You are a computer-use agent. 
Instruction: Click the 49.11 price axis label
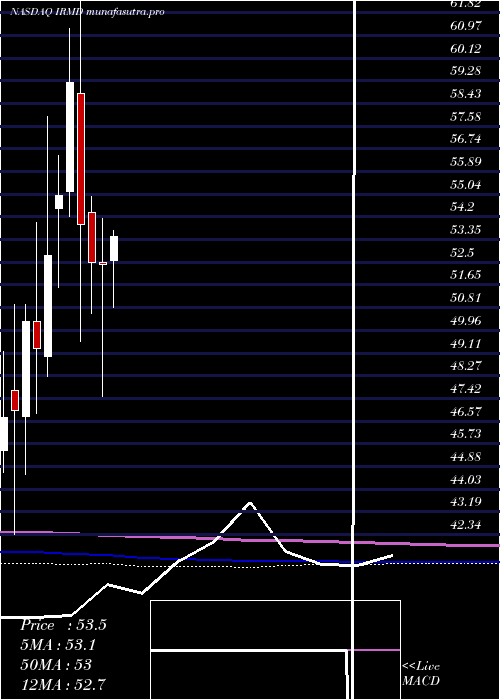(466, 343)
